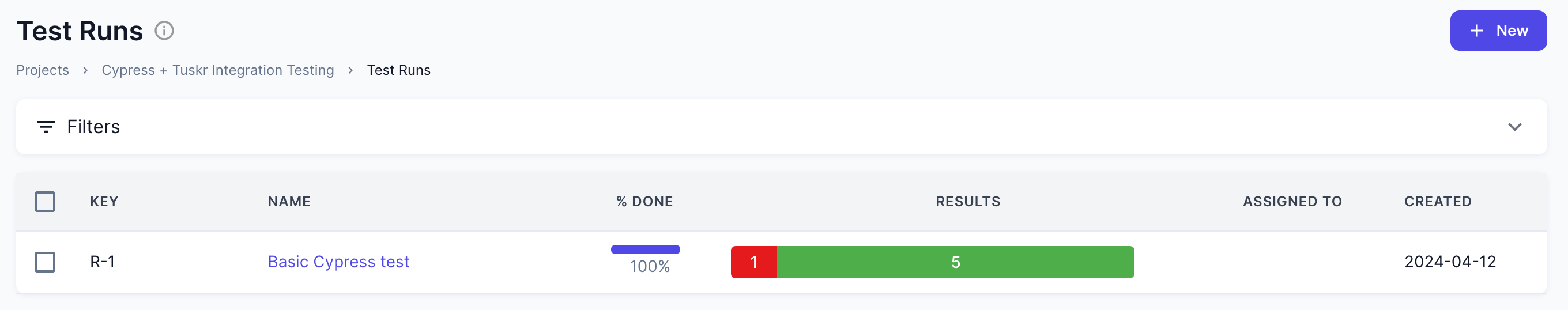The height and width of the screenshot is (310, 1568).
Task: Sort by the % DONE column header
Action: point(644,201)
